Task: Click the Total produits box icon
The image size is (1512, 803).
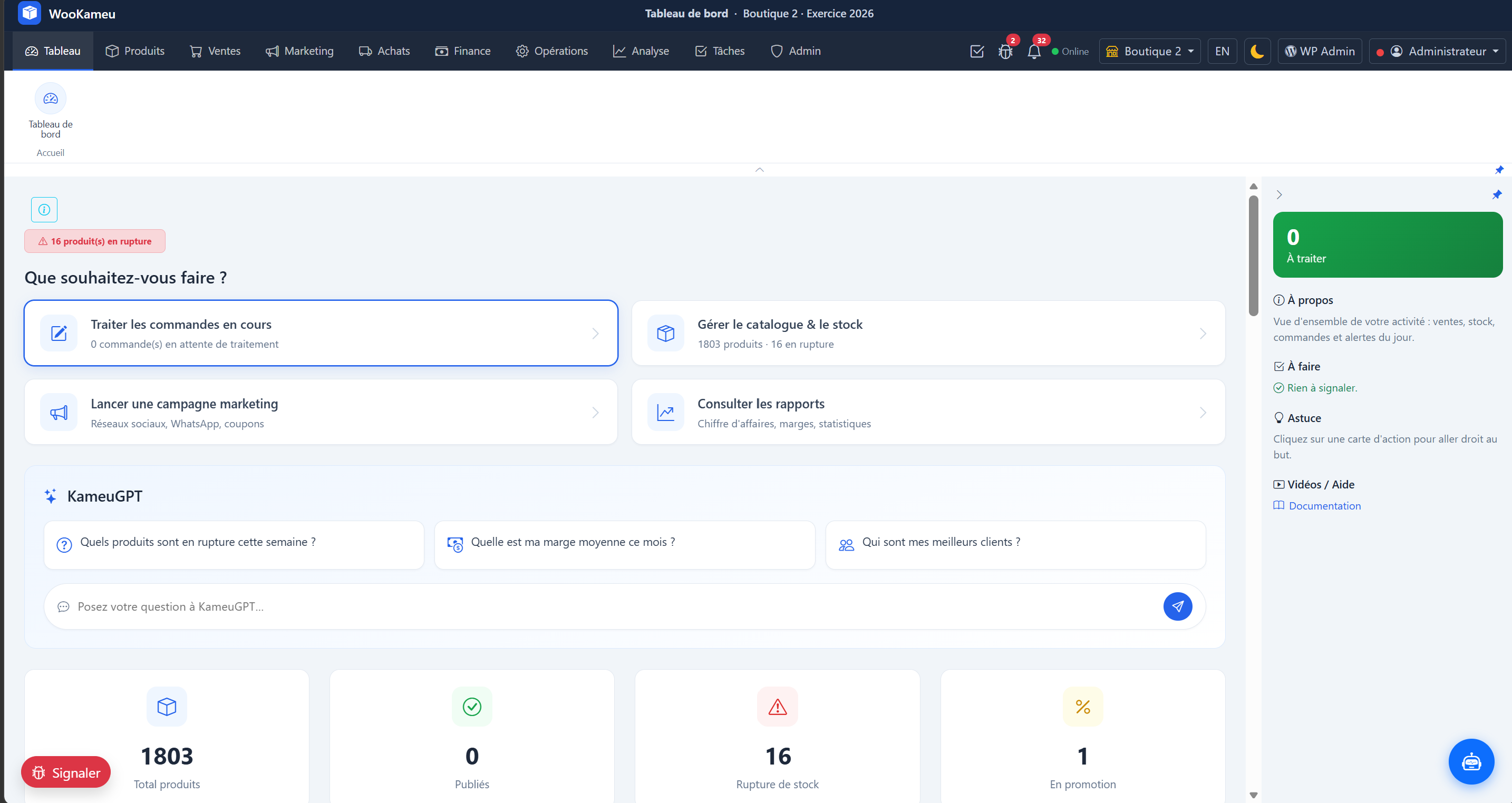Action: (167, 706)
